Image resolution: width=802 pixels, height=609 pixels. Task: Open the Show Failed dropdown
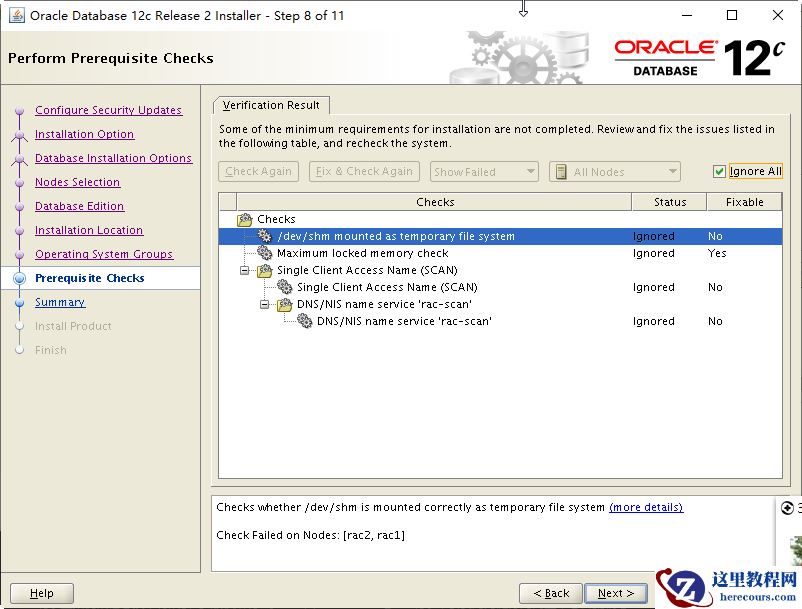click(483, 172)
